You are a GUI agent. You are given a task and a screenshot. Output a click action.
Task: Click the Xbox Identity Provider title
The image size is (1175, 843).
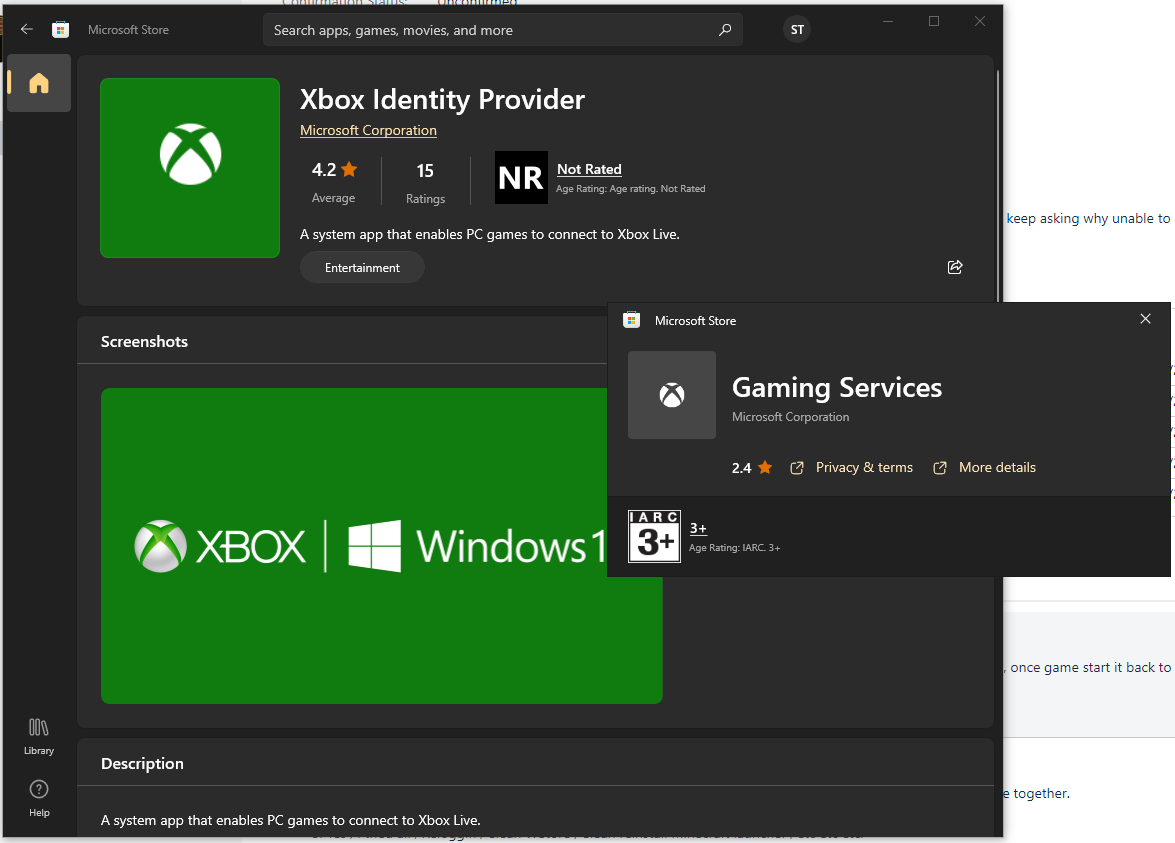[442, 100]
